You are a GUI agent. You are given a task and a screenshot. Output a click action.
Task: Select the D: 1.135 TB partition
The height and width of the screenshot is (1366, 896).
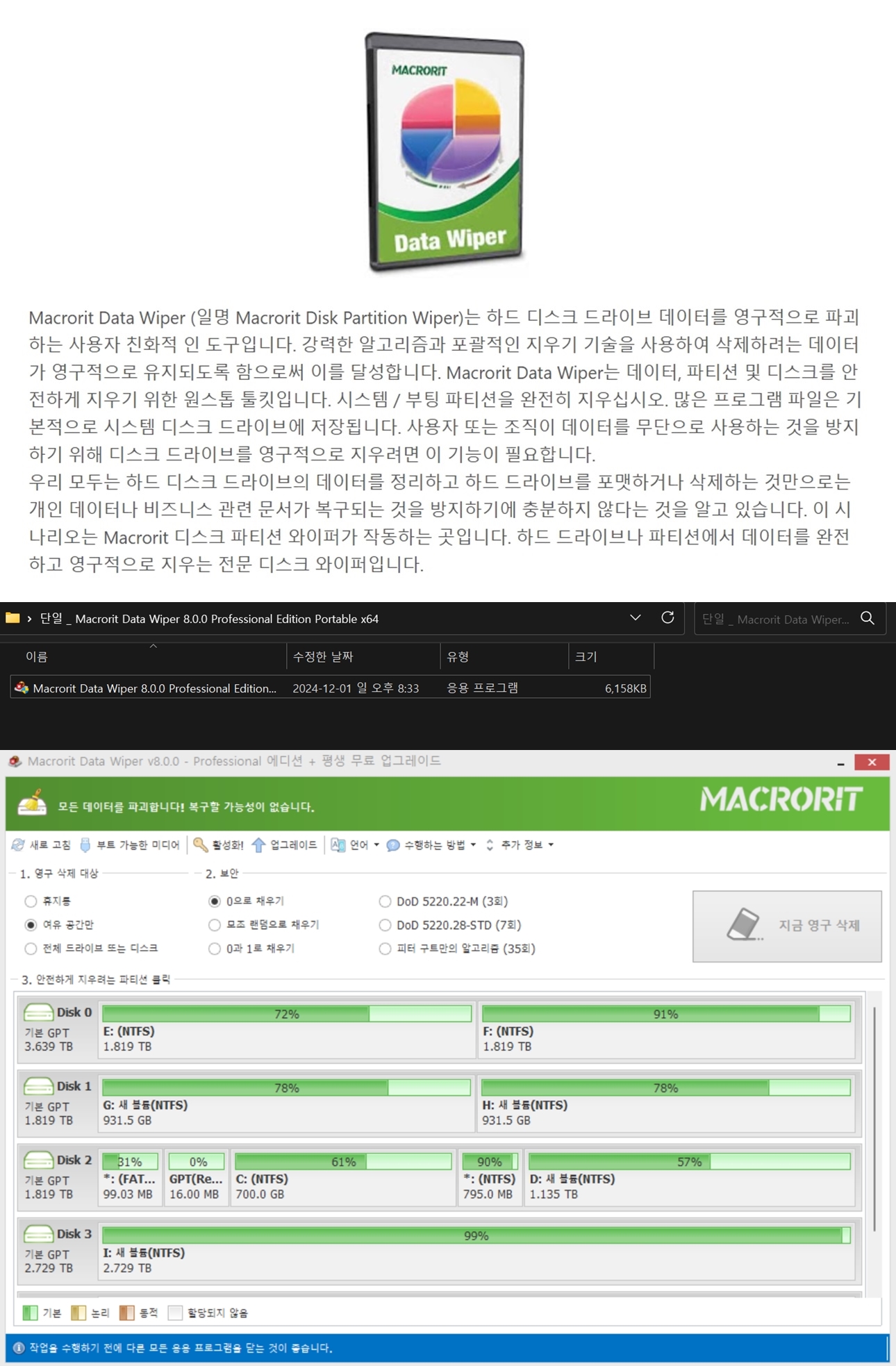coord(690,1177)
